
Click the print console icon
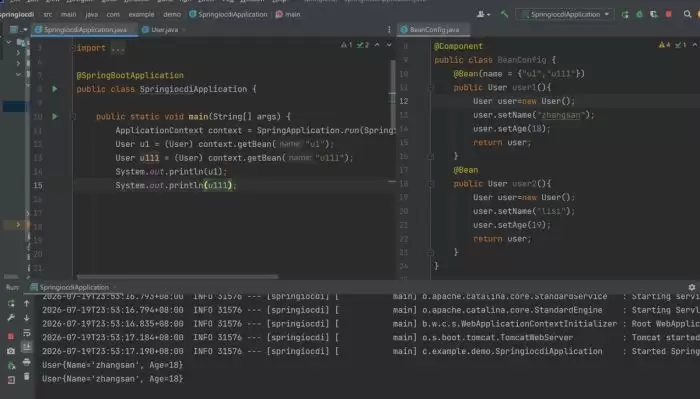point(27,362)
